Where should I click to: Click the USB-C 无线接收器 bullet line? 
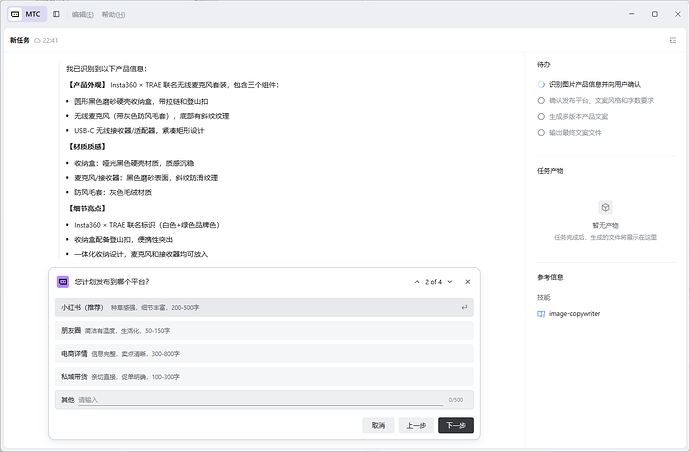139,130
